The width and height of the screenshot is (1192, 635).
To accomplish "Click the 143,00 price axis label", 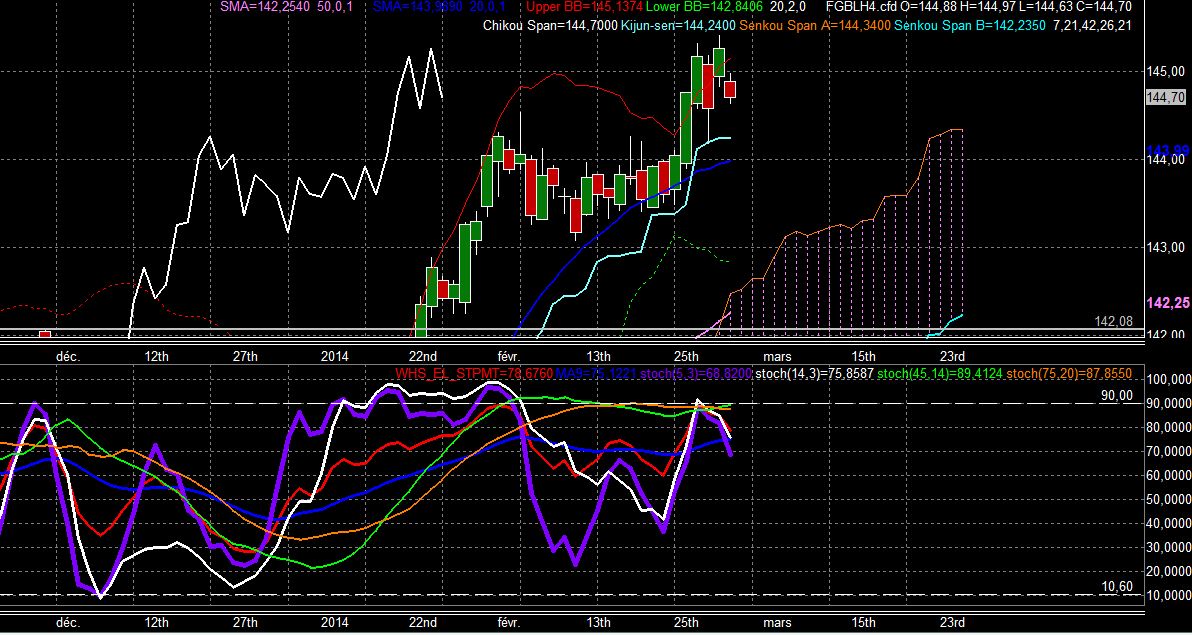I will point(1165,247).
